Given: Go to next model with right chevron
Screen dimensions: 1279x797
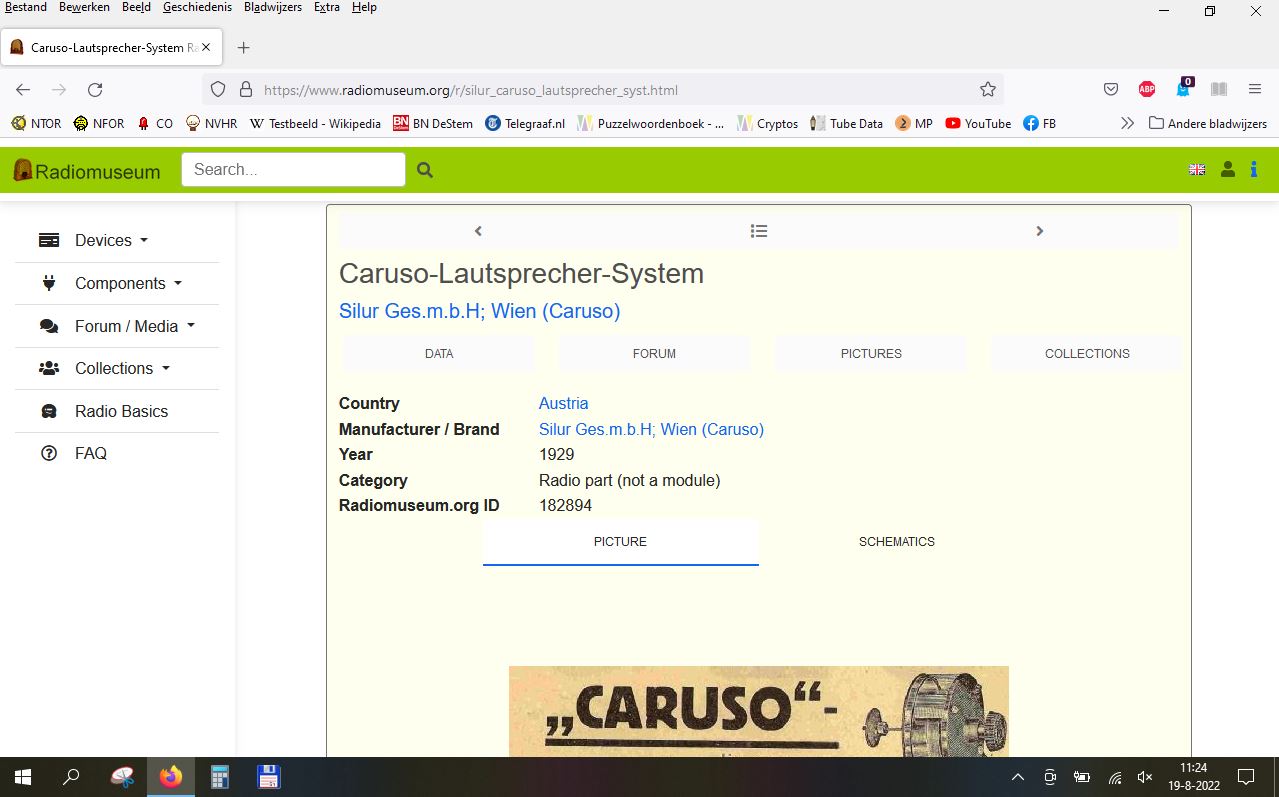Looking at the screenshot, I should (x=1039, y=231).
